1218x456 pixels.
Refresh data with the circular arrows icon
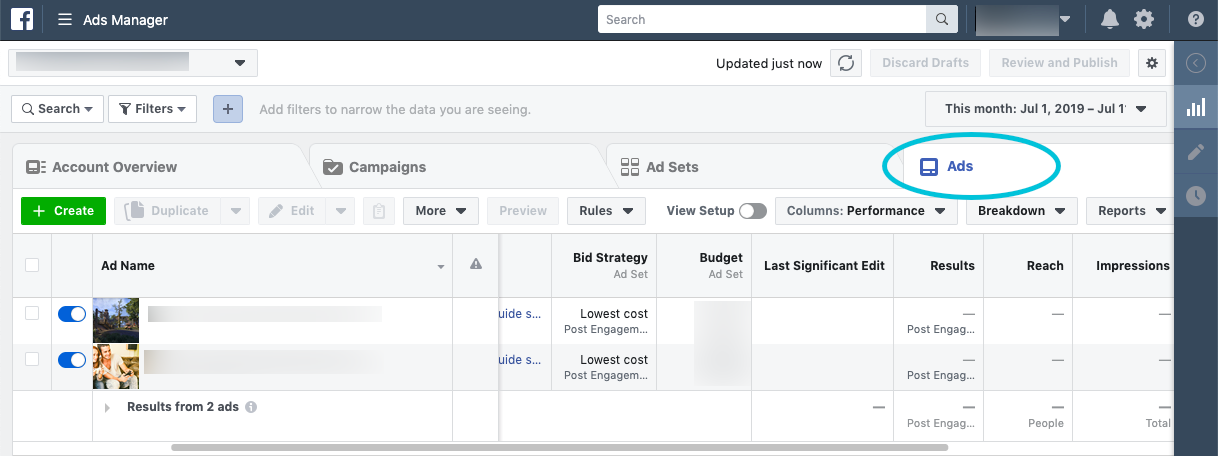point(846,63)
